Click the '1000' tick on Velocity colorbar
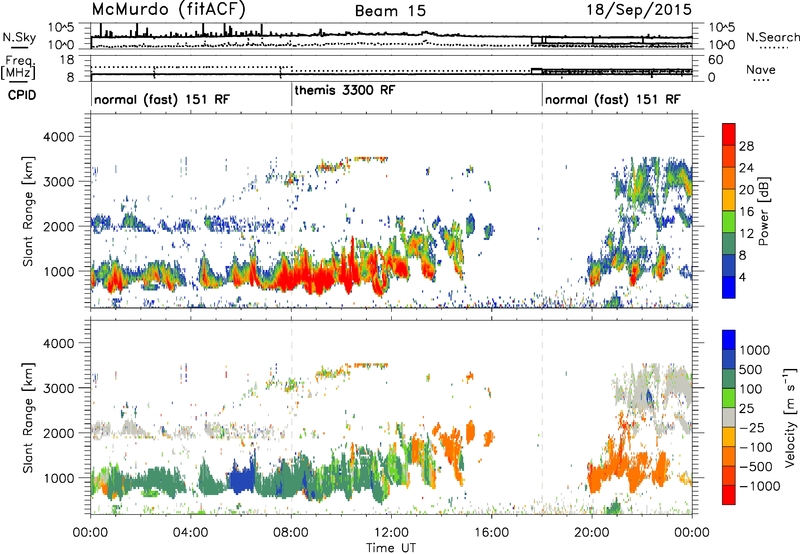Screen dimensions: 800x554 pos(755,350)
